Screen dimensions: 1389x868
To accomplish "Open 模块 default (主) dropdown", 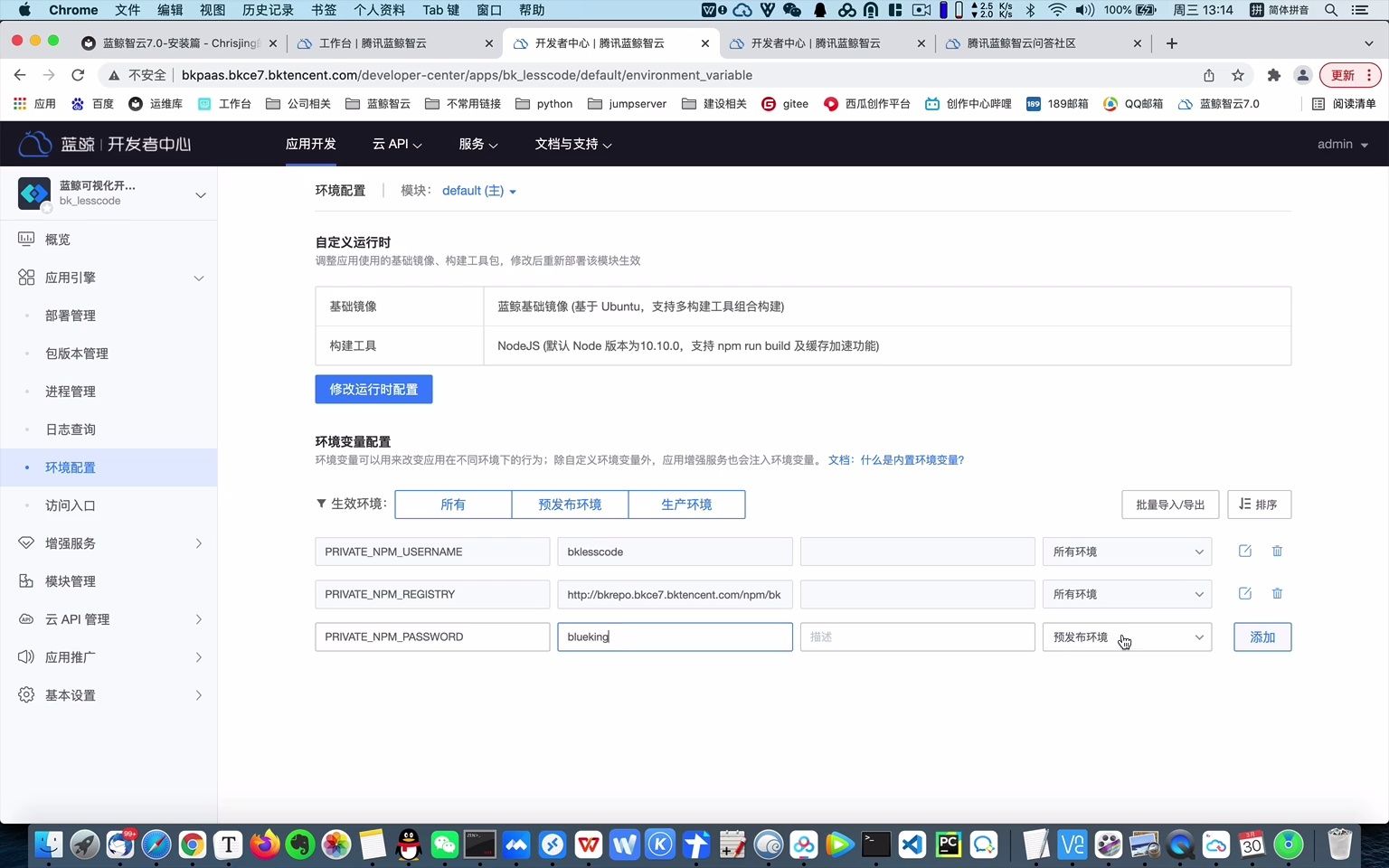I will pos(478,191).
